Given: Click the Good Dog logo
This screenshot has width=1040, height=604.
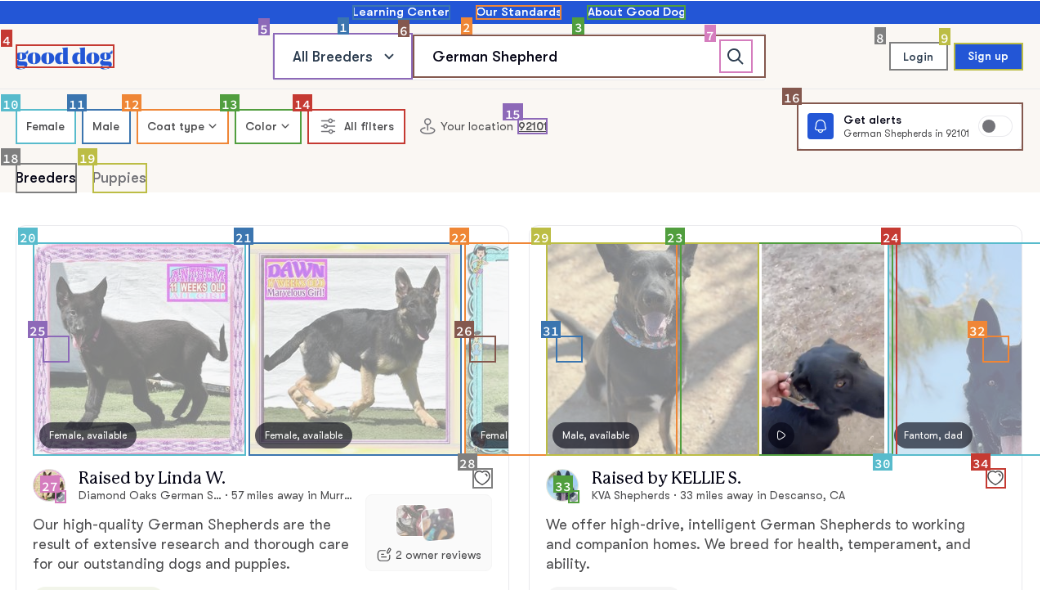Looking at the screenshot, I should tap(64, 56).
